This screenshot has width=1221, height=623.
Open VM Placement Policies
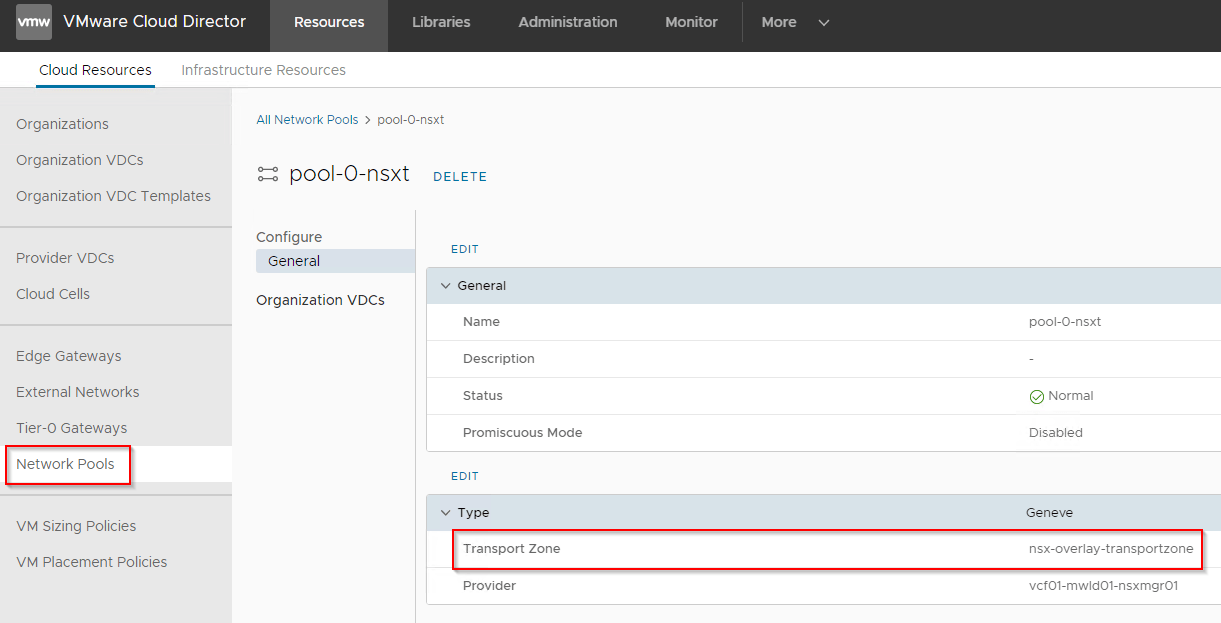click(x=92, y=562)
